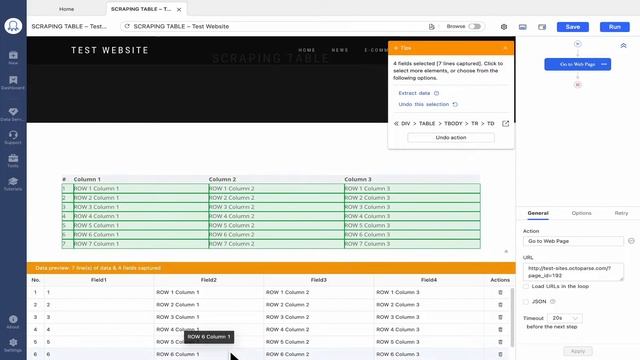
Task: Click the dimmed Apply button
Action: pos(578,351)
